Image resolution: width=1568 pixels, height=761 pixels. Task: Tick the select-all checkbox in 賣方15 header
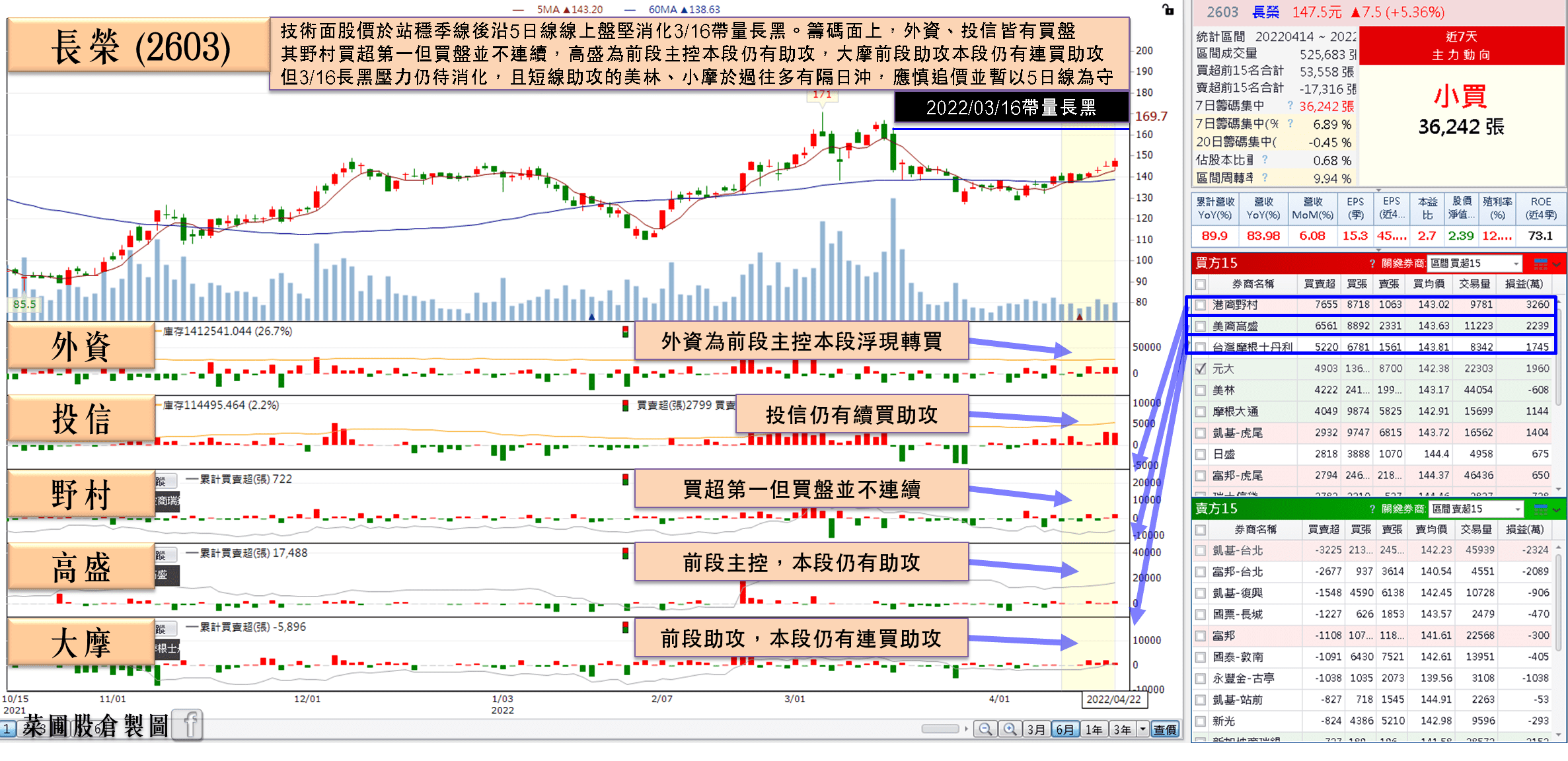[1201, 530]
